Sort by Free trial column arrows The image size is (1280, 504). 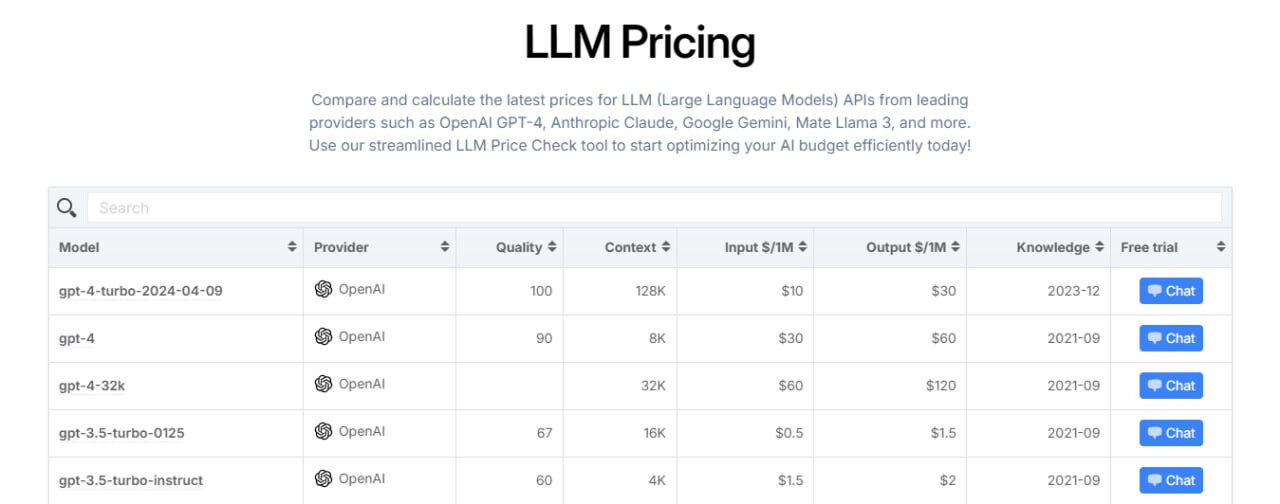[x=1221, y=247]
